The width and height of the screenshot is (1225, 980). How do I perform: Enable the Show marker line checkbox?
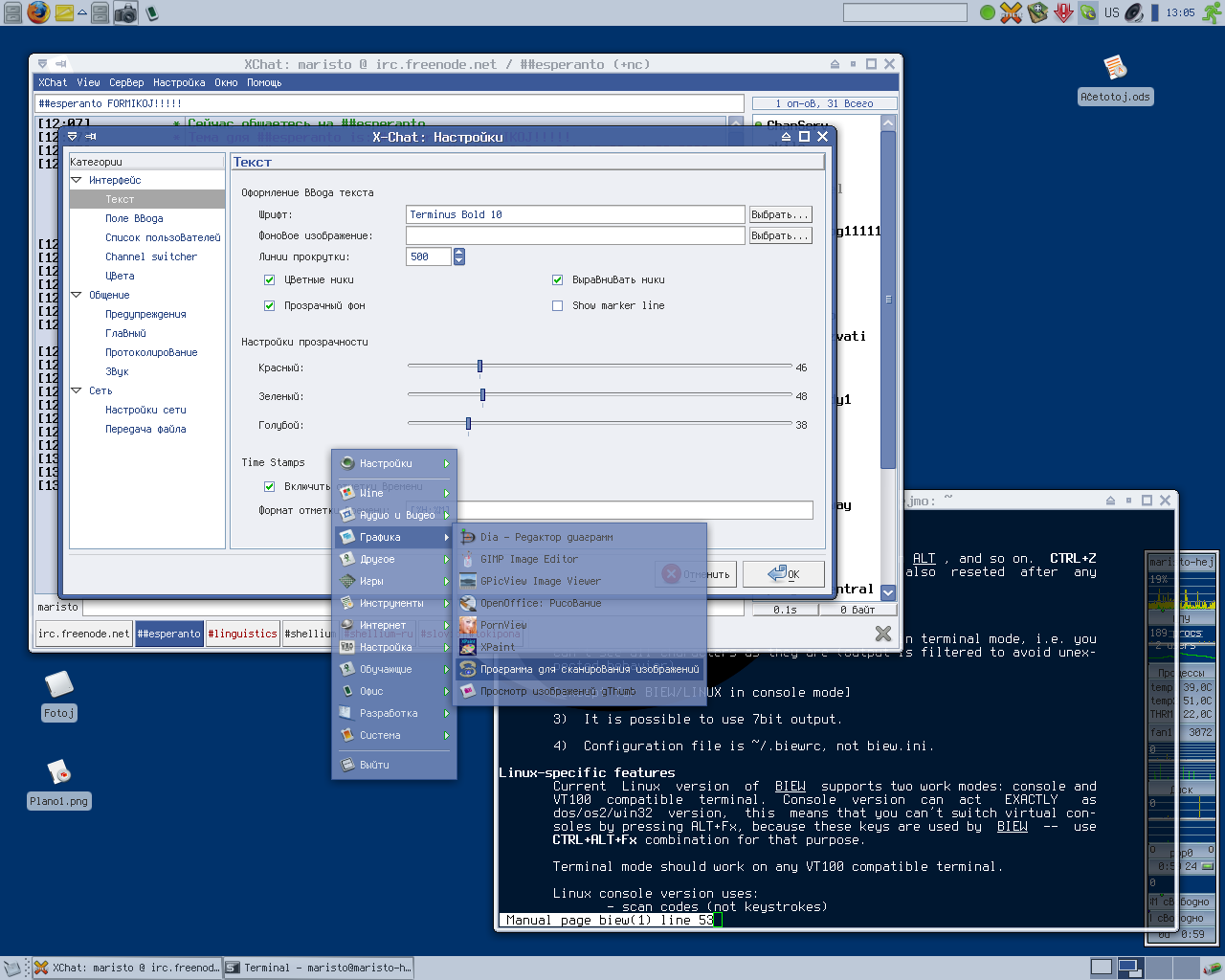pyautogui.click(x=557, y=305)
